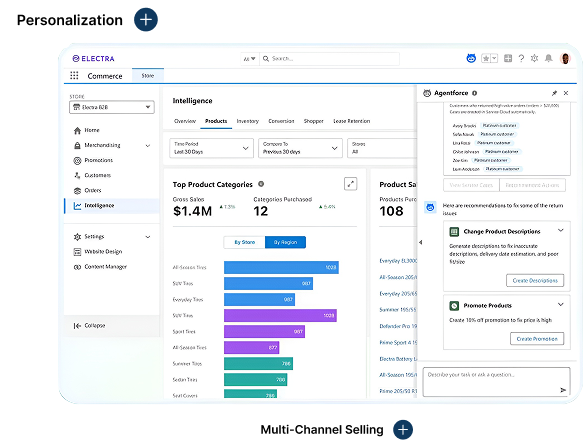
Task: Open the Stores filter dropdown
Action: pos(382,148)
